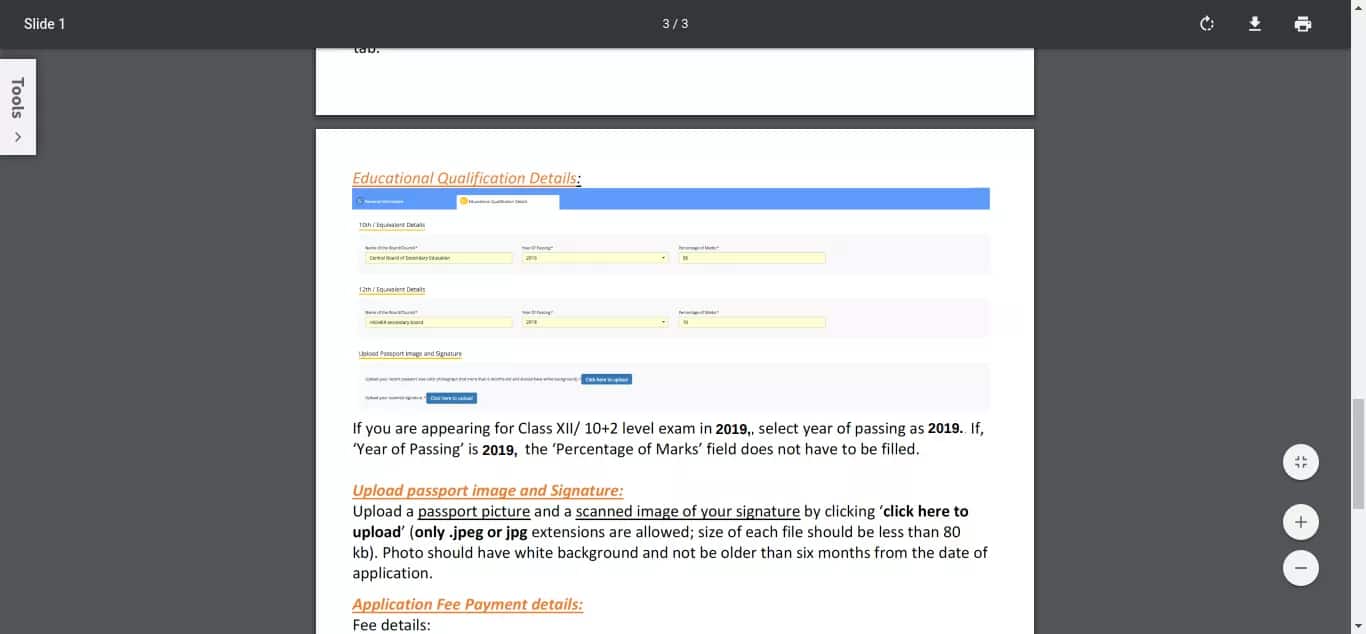Click 'Click here to upload' for scanned signature

(451, 397)
